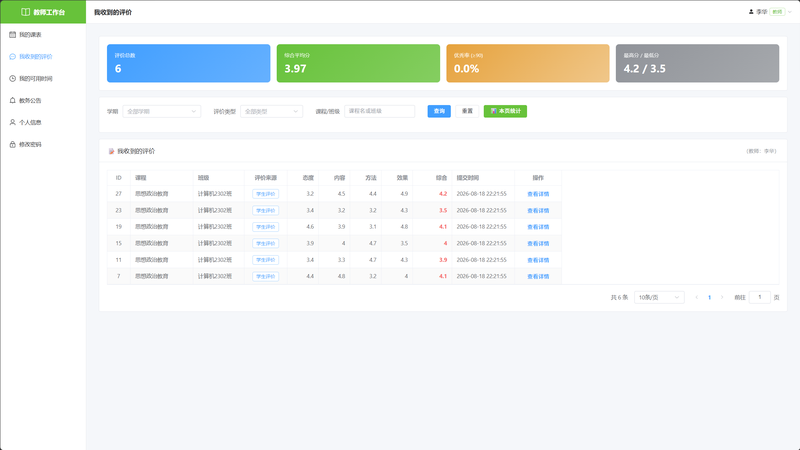Viewport: 800px width, 450px height.
Task: Click the calendar icon for 我的课表
Action: [13, 35]
